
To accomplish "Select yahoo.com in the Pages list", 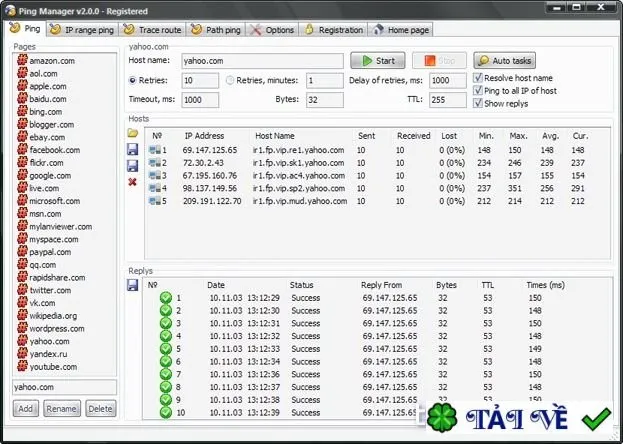I will coord(49,341).
